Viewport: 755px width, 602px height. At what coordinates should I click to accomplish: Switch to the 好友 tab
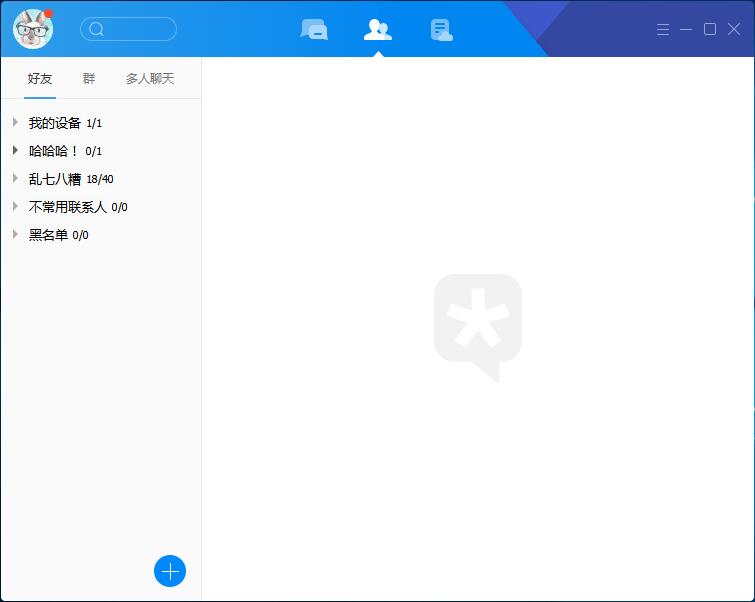click(40, 78)
